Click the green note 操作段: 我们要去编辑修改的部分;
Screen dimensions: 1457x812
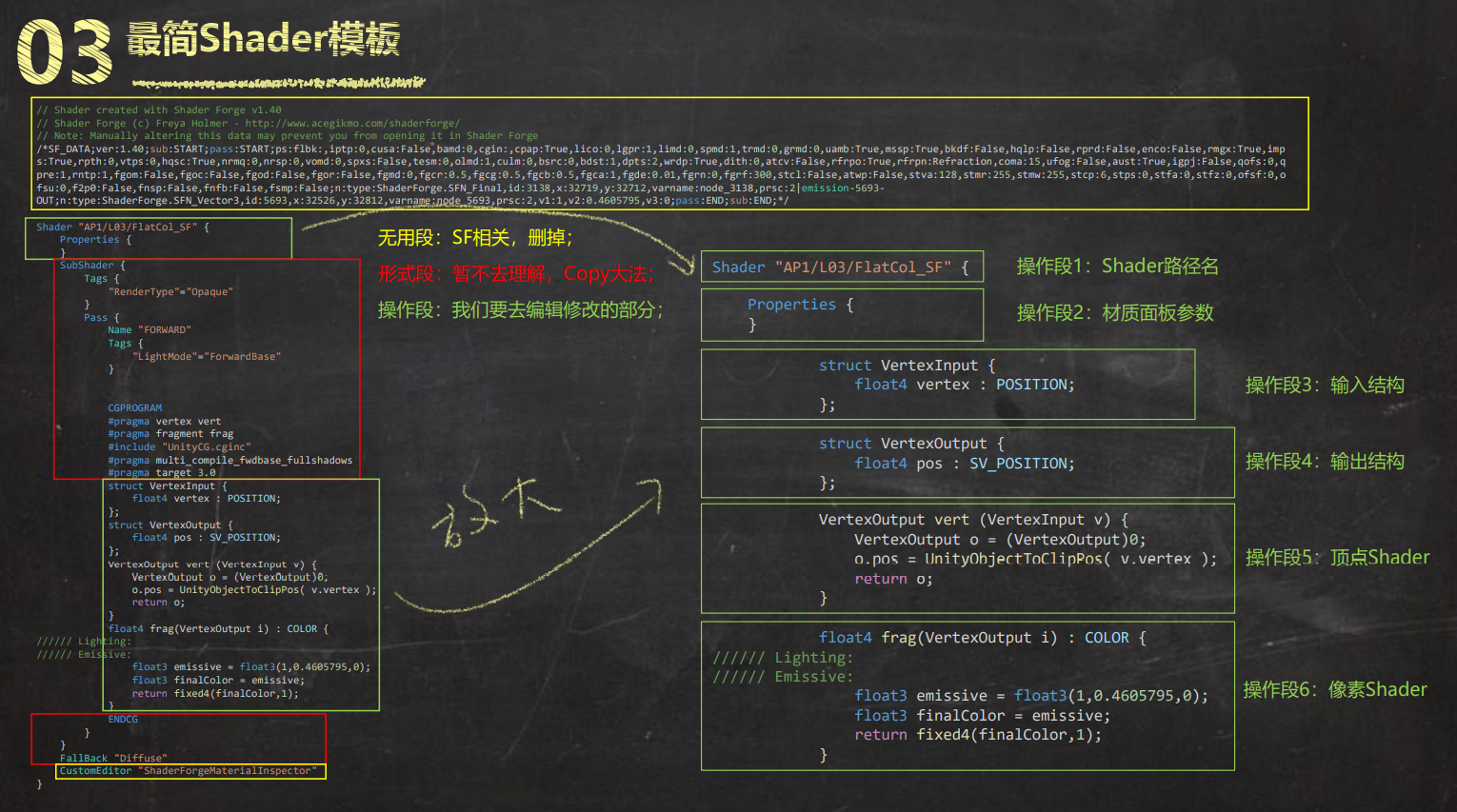tap(521, 310)
